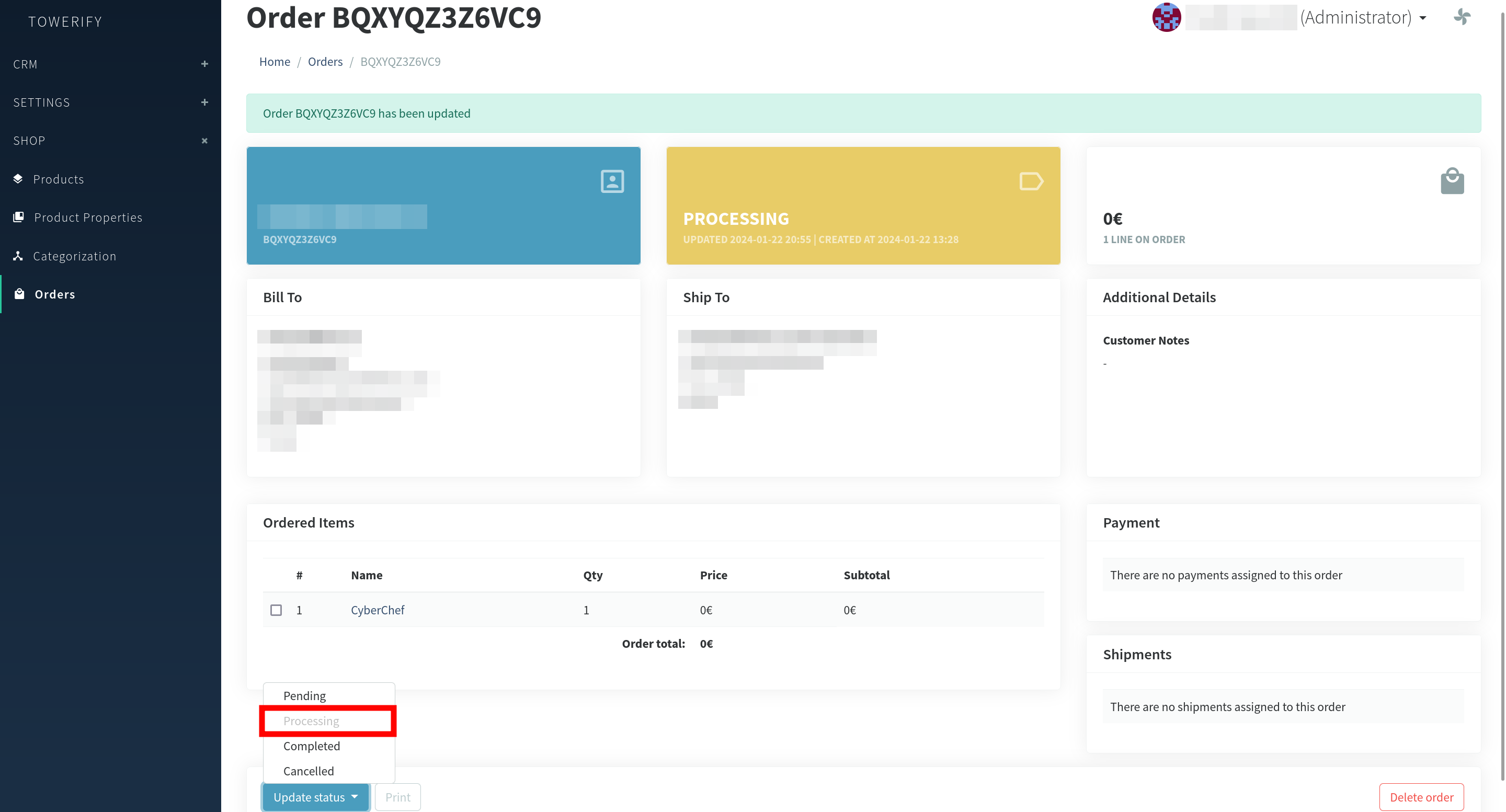The image size is (1506, 812).
Task: Select Completed from status menu
Action: [312, 746]
